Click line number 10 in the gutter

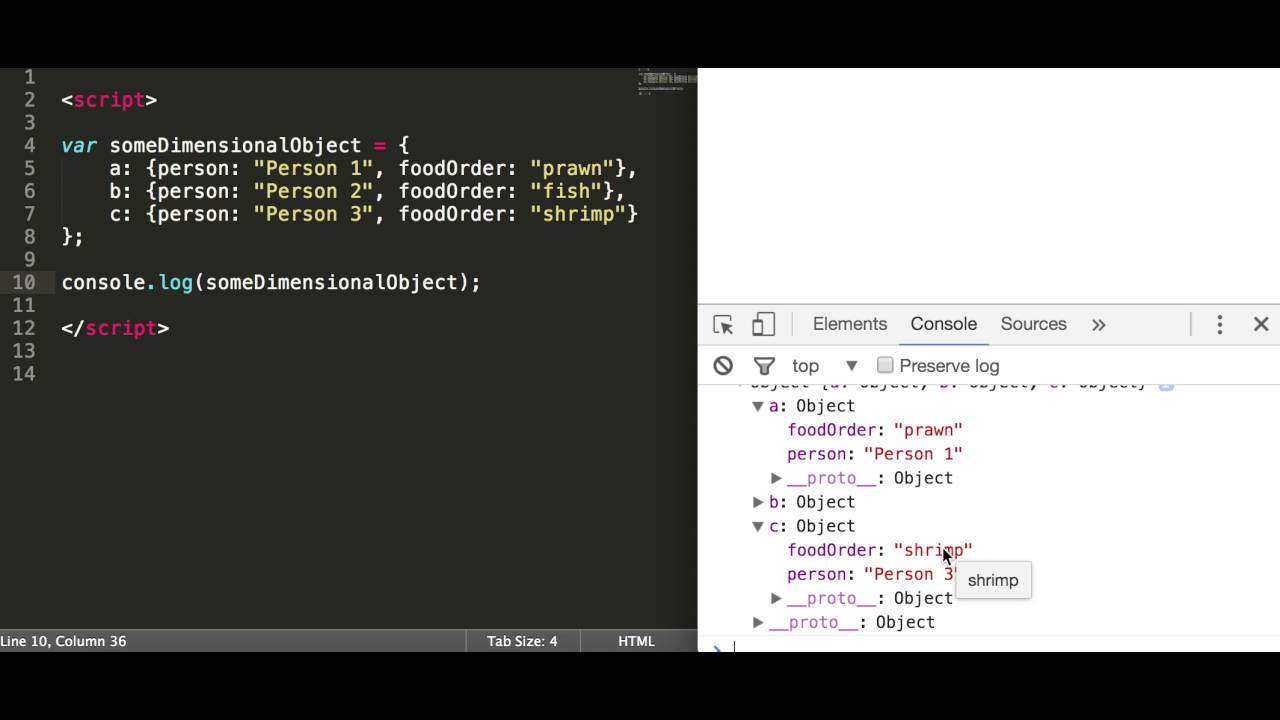point(24,282)
